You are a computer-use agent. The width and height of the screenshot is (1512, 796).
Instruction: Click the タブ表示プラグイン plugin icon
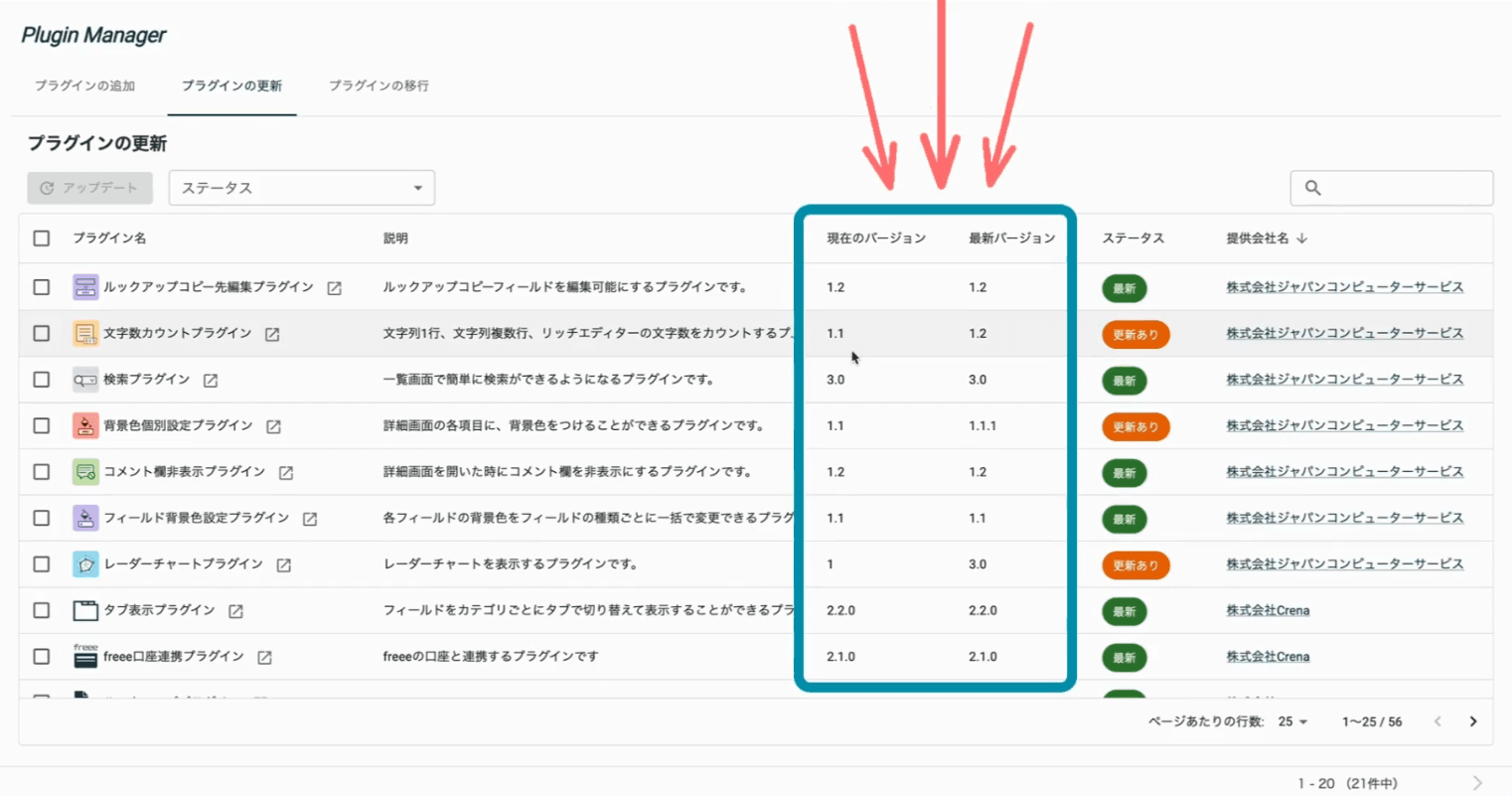(85, 610)
